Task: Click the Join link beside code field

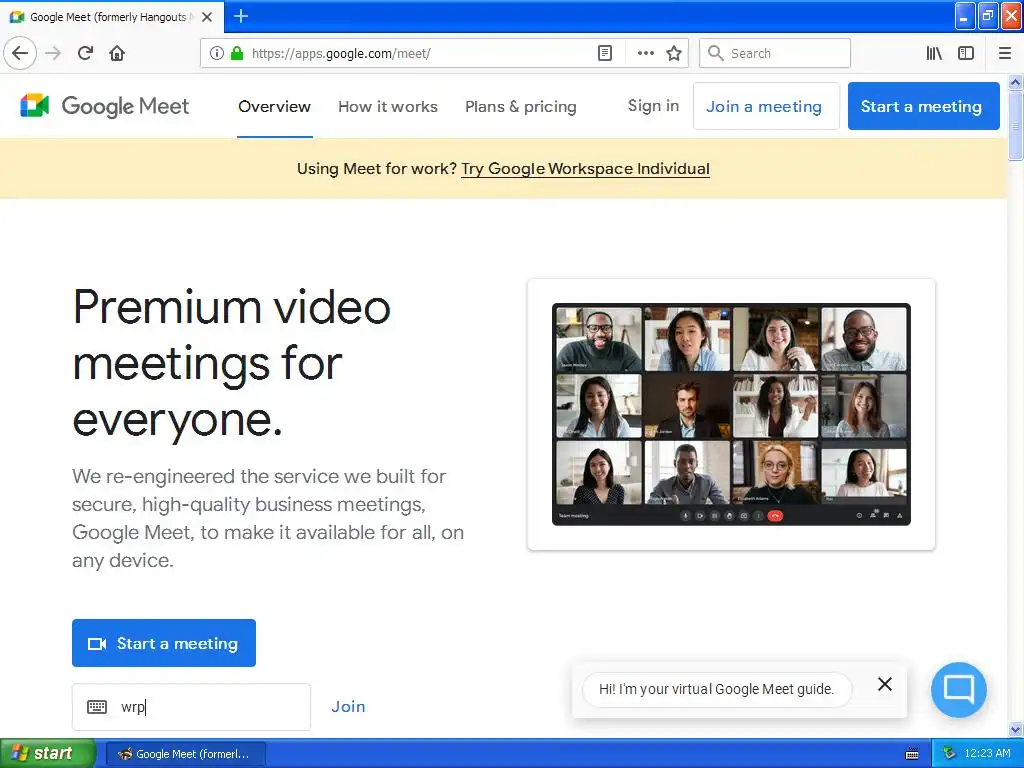Action: [x=348, y=707]
